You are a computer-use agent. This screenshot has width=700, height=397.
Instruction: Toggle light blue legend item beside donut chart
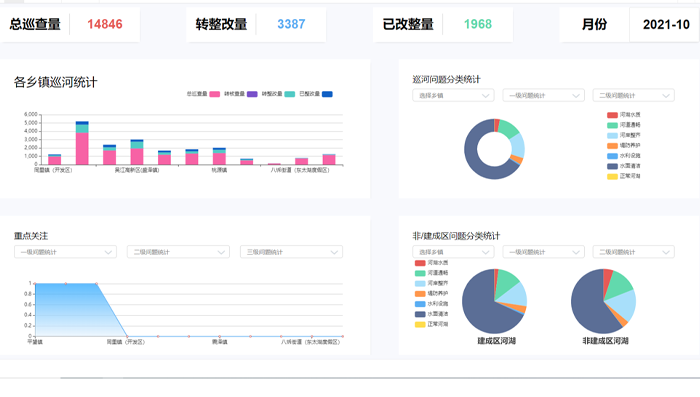(624, 135)
